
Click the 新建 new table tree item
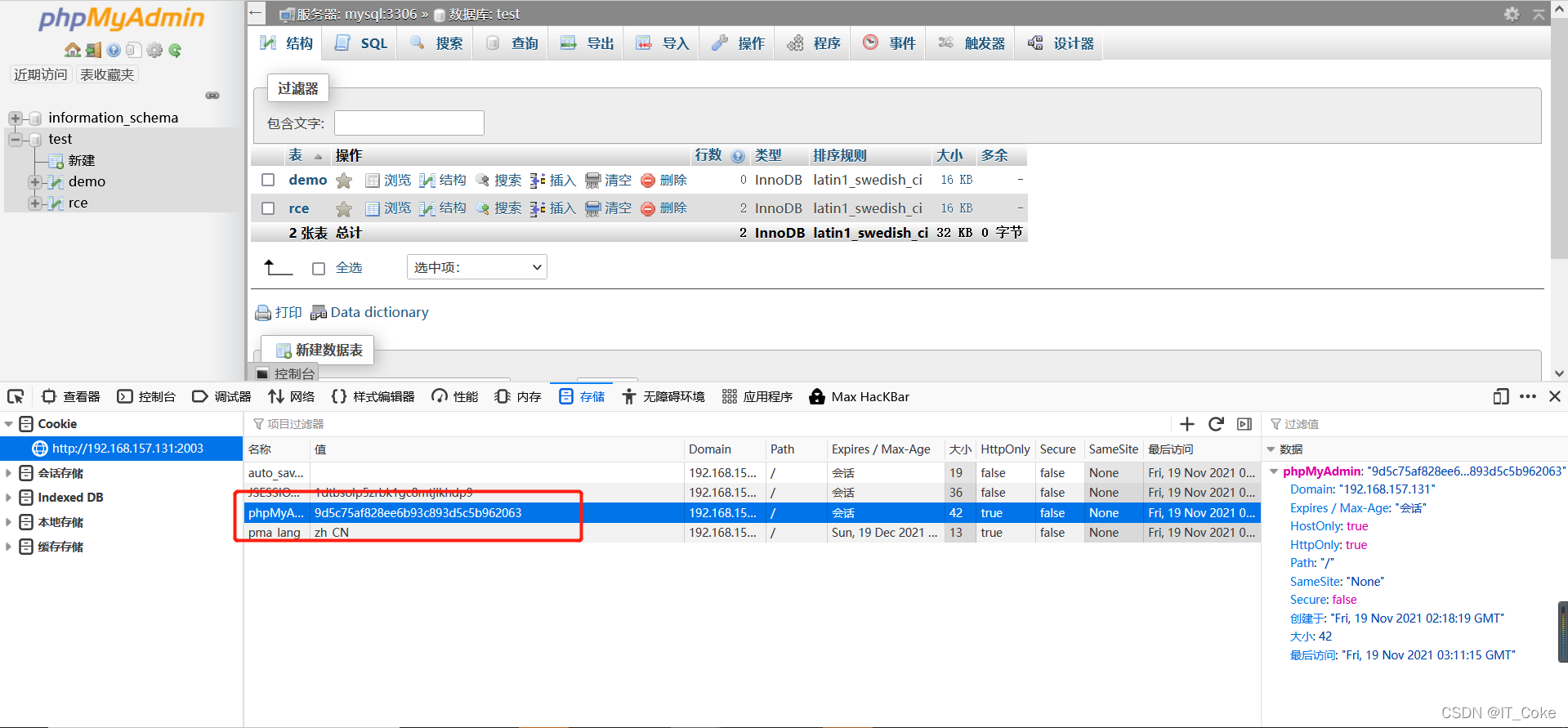(82, 160)
